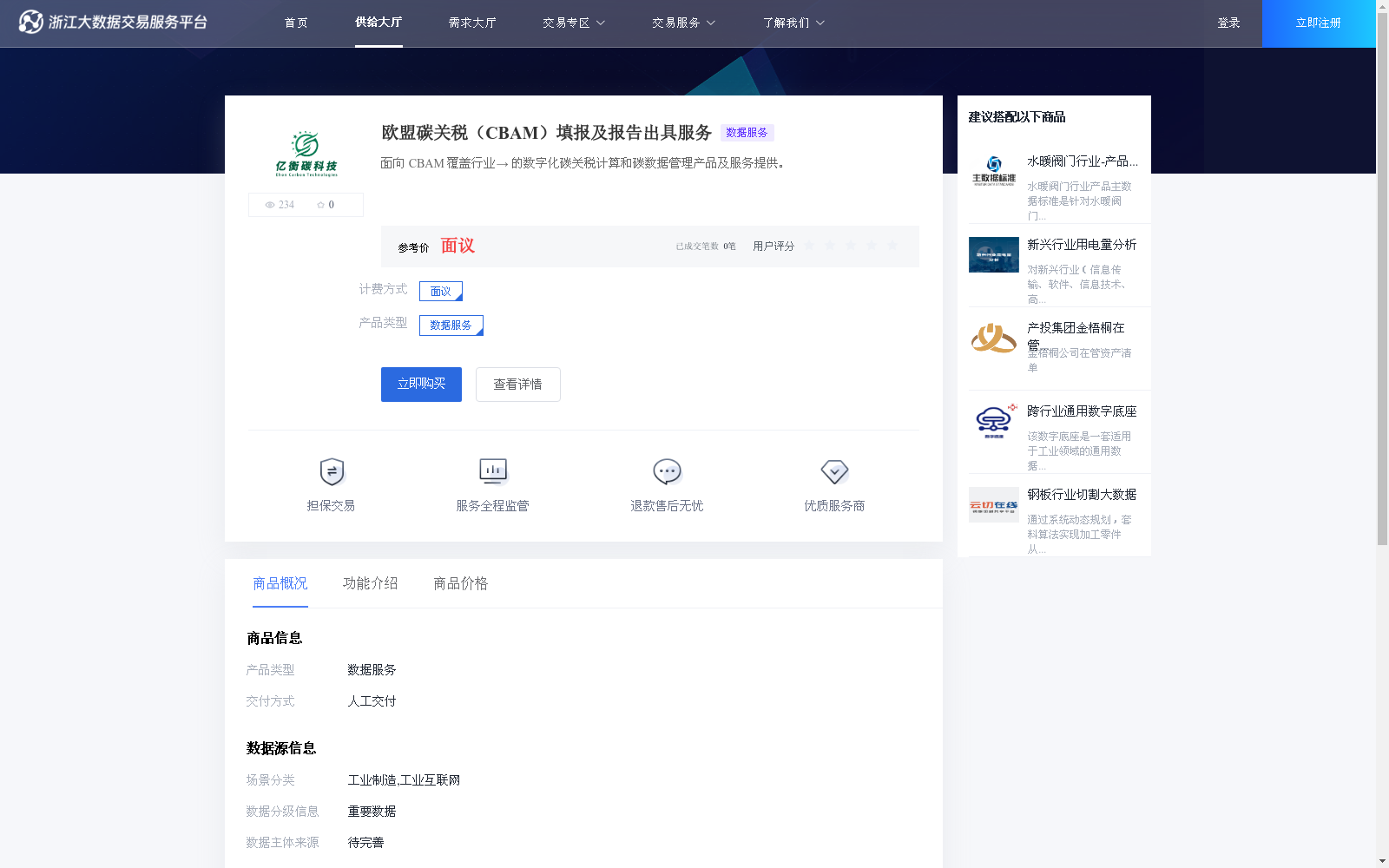The image size is (1389, 868).
Task: Select the 数据服务 product type option
Action: [451, 325]
